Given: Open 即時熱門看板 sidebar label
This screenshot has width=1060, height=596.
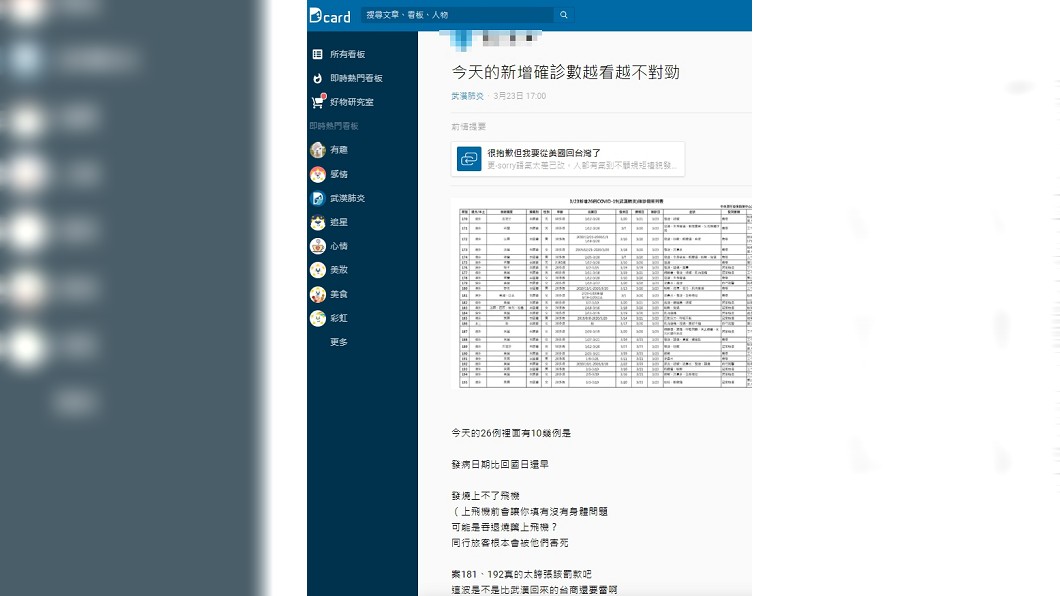Looking at the screenshot, I should click(356, 78).
